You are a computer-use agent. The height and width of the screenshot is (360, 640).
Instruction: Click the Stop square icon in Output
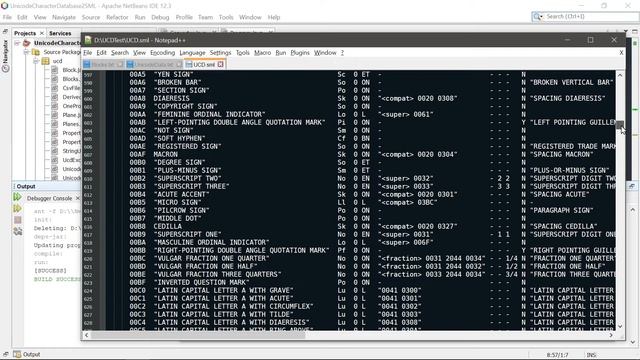18,220
